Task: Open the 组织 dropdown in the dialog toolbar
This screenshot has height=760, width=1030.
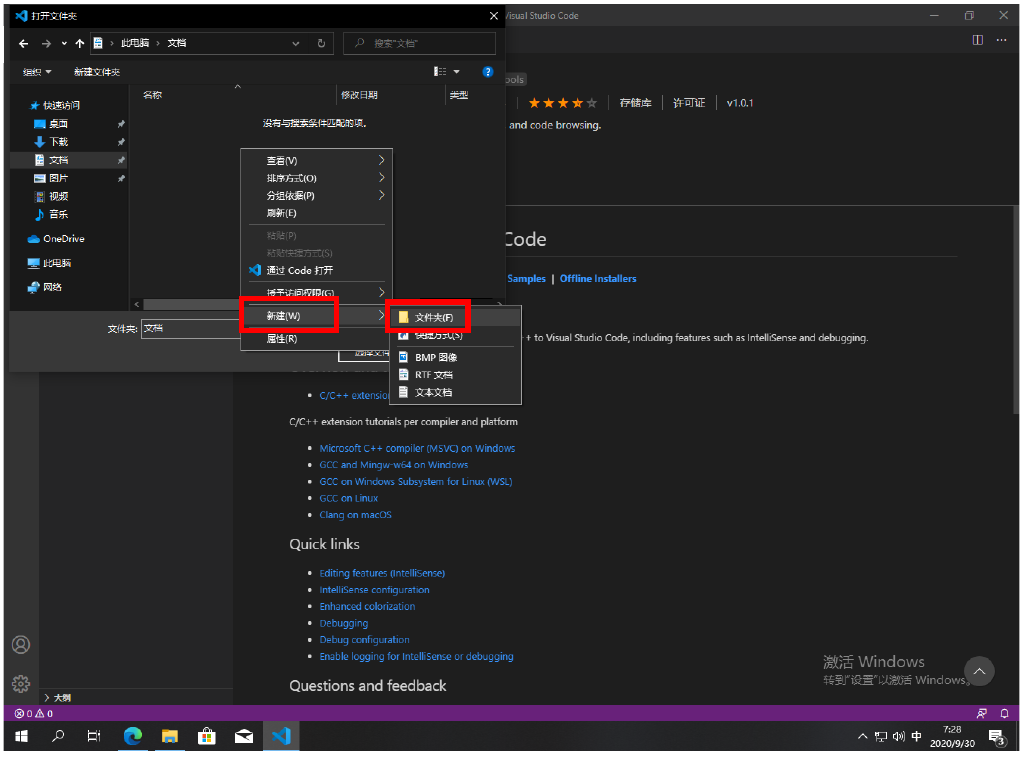Action: (37, 72)
